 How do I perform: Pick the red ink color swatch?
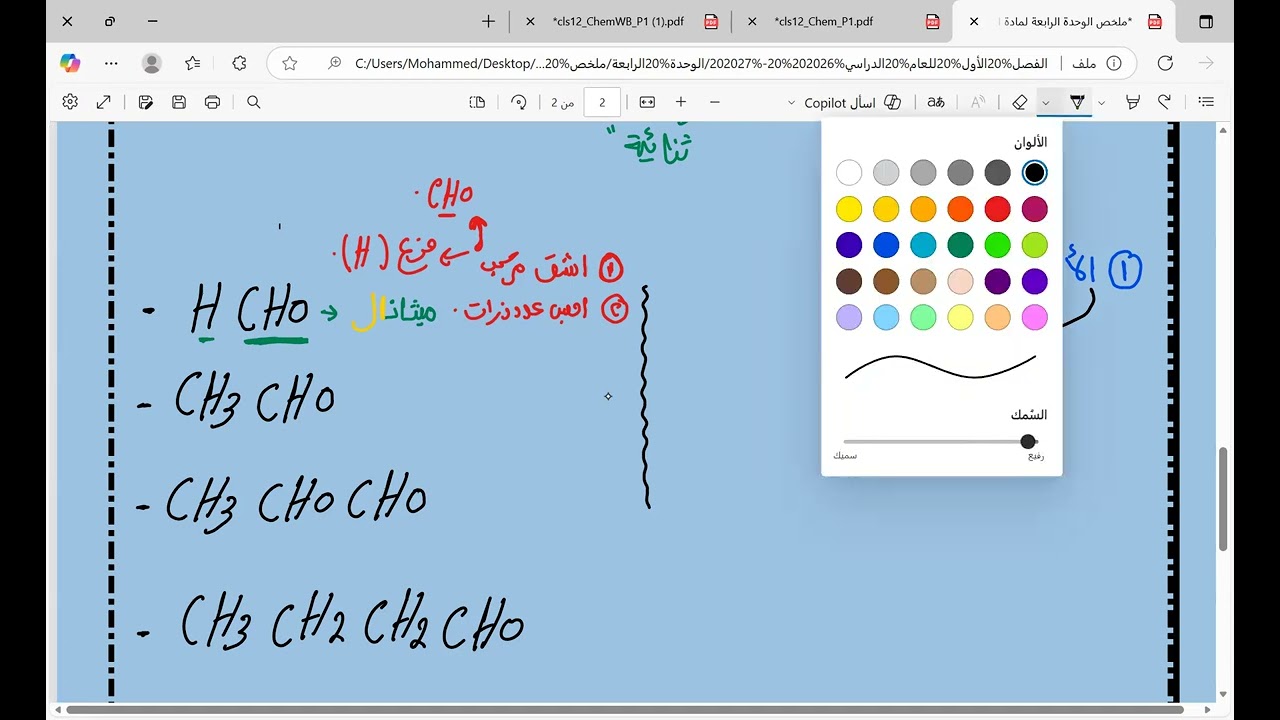(997, 208)
